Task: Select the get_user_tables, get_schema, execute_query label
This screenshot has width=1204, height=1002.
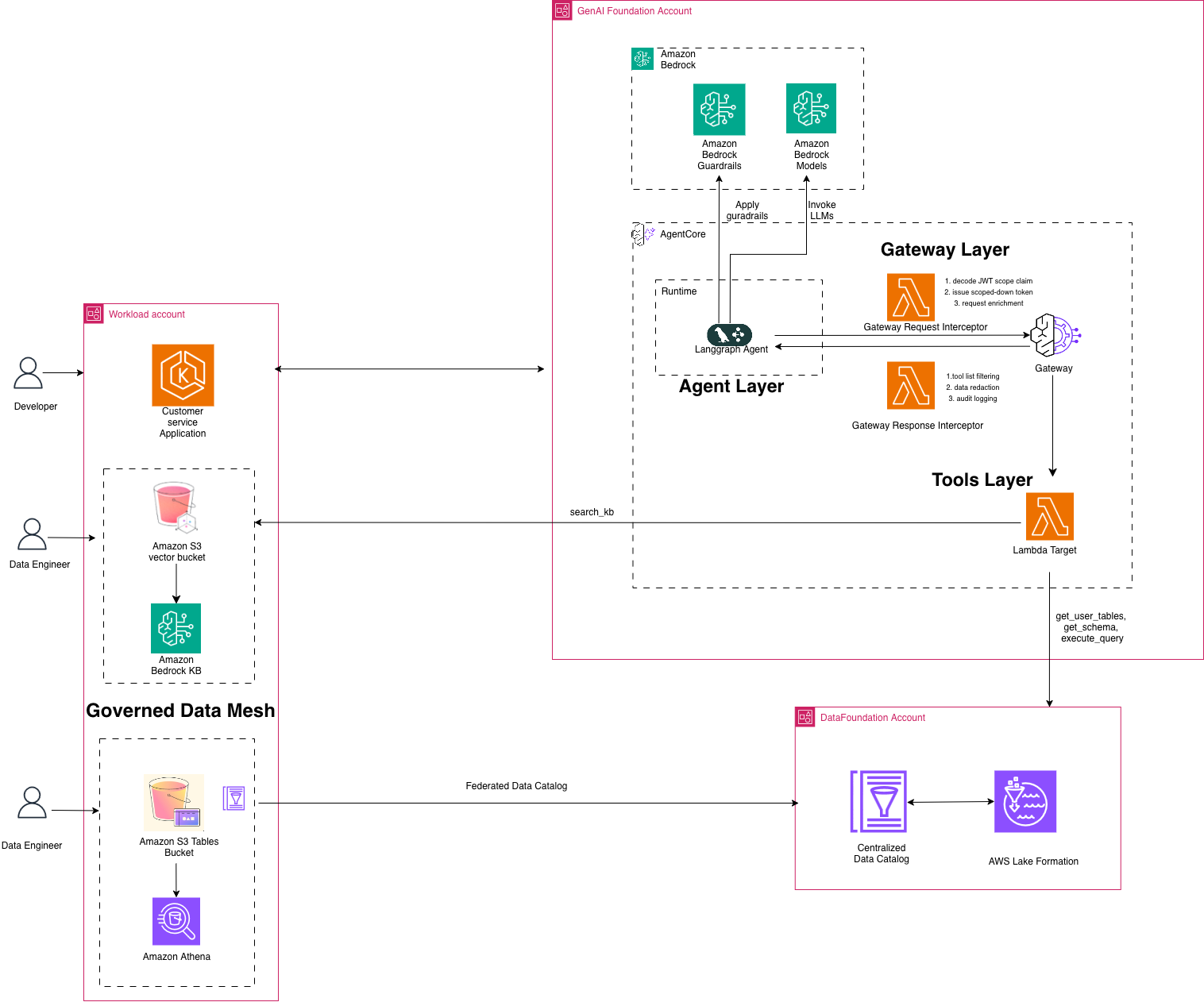Action: [1090, 627]
